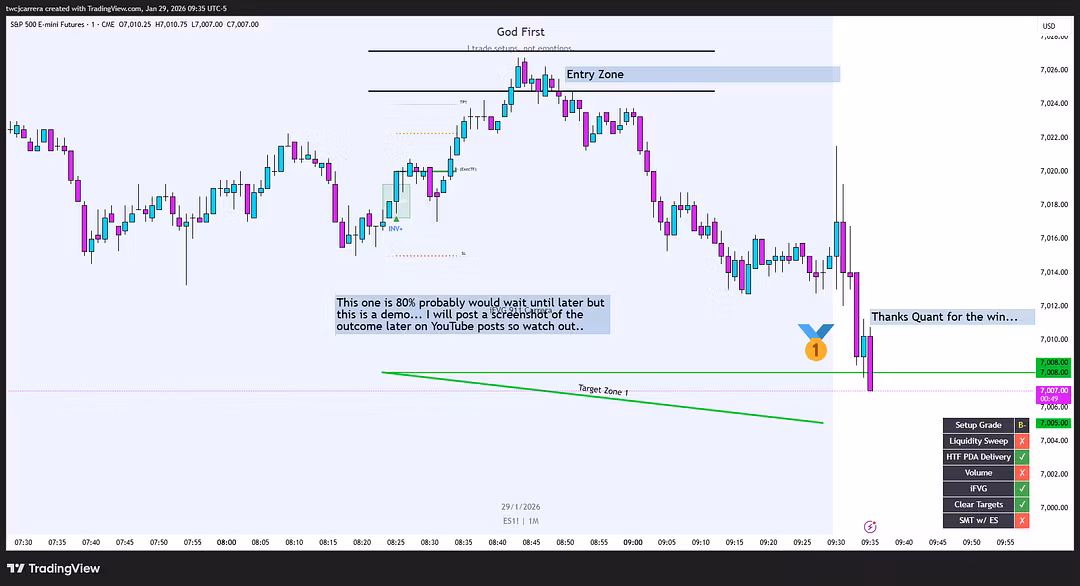Click the green check beside Clear Targets

pos(1022,504)
